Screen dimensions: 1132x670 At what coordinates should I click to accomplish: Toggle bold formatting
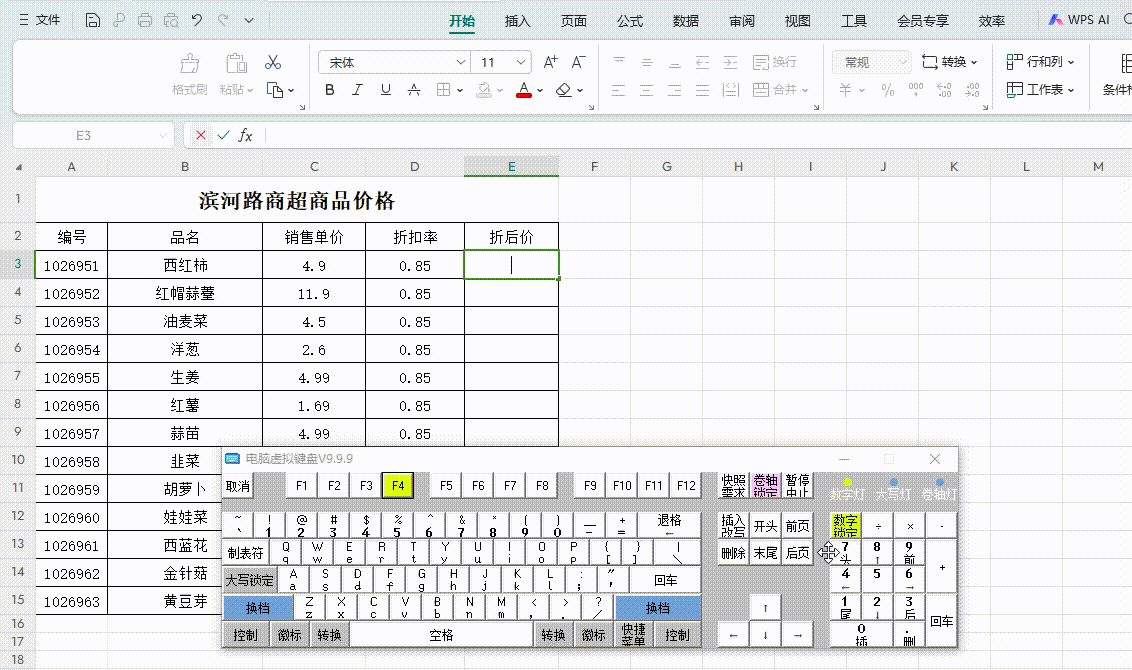(330, 90)
